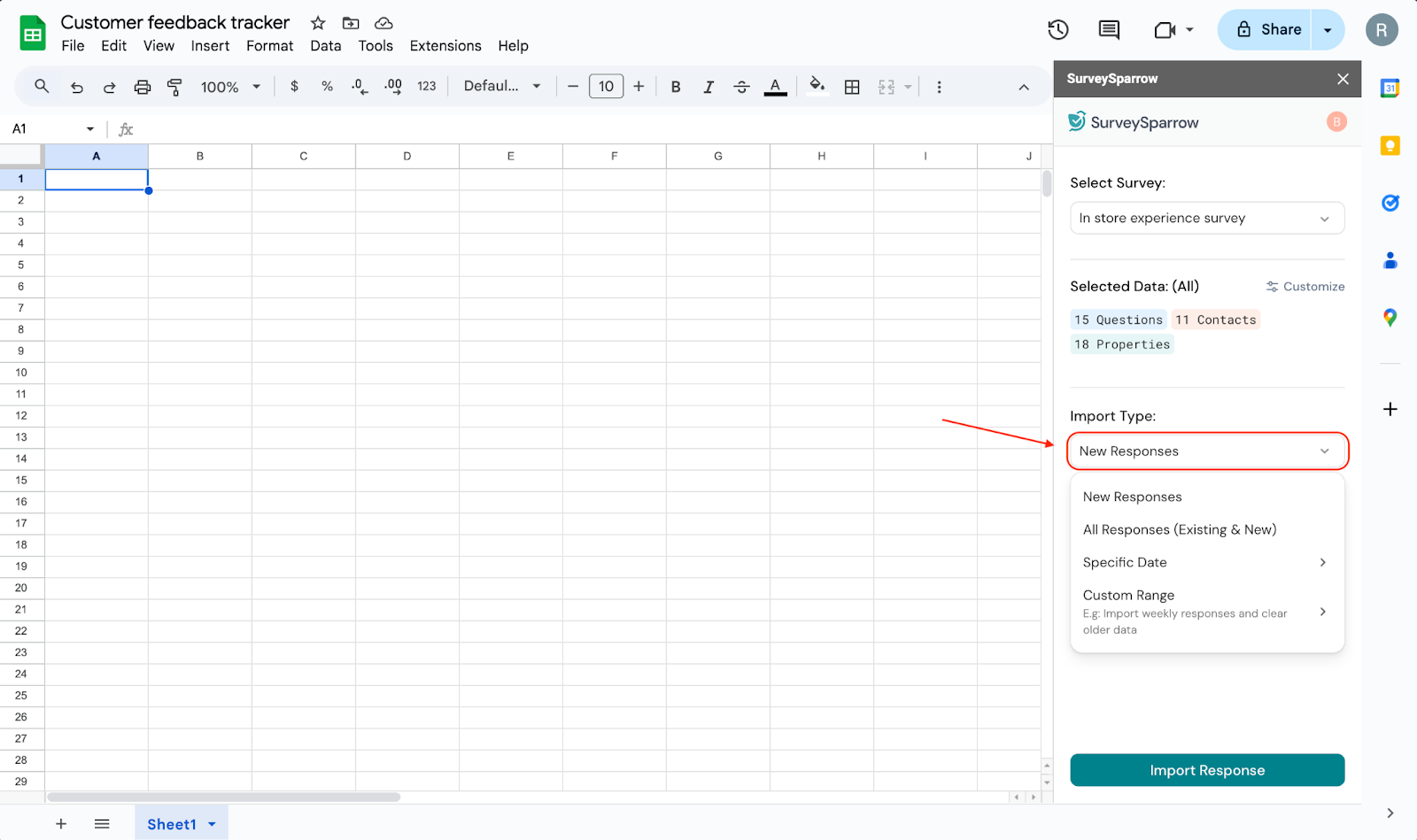This screenshot has height=840, width=1417.
Task: Open version history clock icon
Action: pyautogui.click(x=1057, y=30)
